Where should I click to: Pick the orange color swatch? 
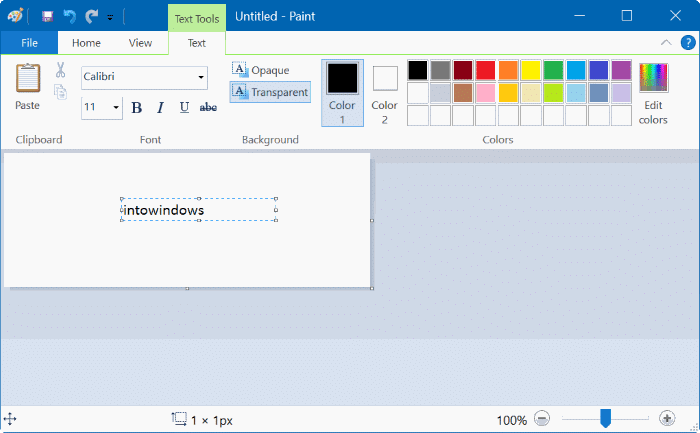(x=508, y=70)
